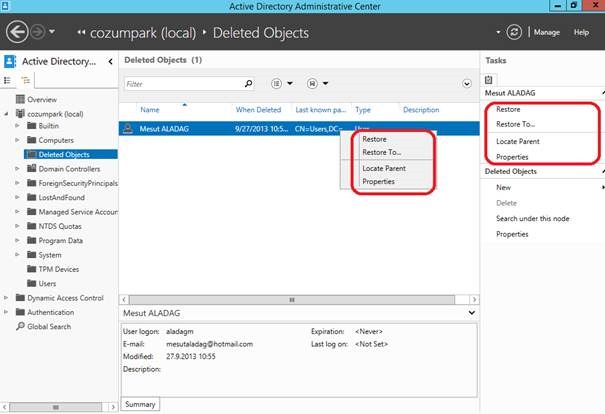Sort by When Deleted column
The image size is (605, 414).
258,110
